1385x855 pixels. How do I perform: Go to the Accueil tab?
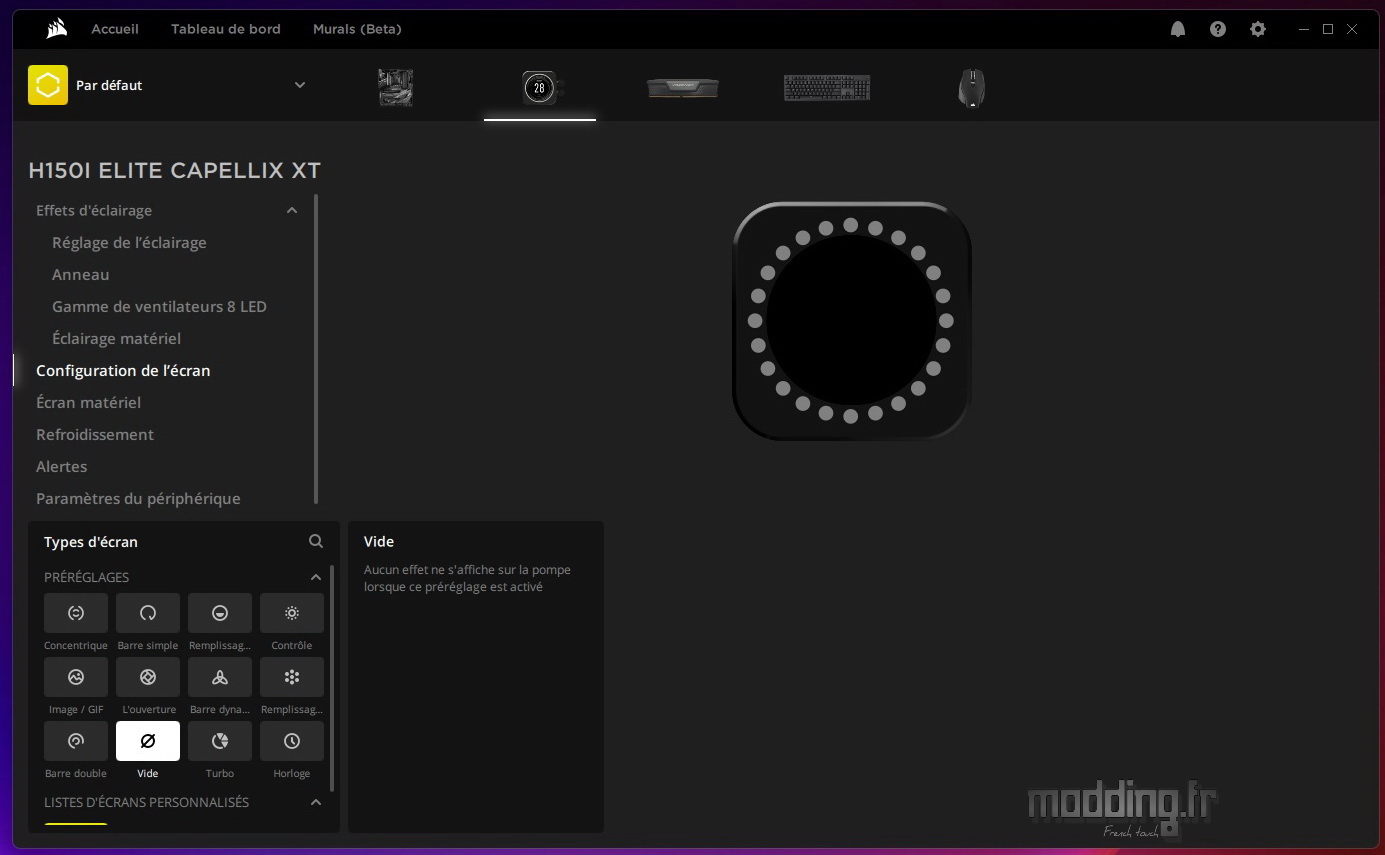[115, 29]
